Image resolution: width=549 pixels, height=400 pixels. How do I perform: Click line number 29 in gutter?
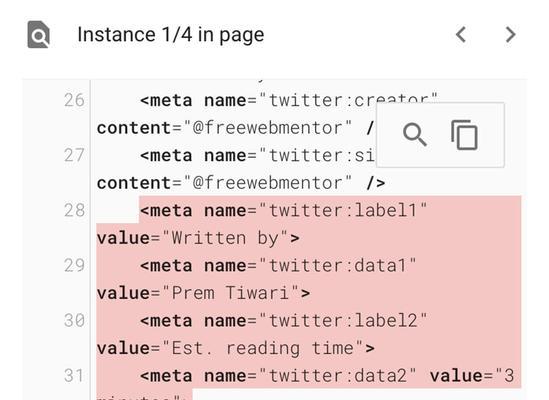(74, 265)
